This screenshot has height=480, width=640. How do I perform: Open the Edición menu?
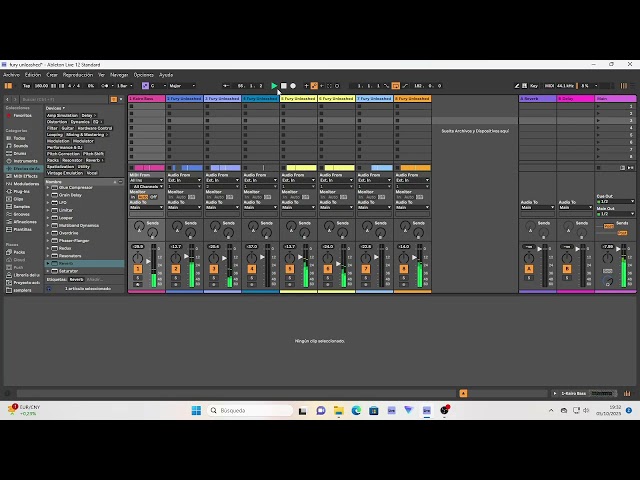tap(33, 75)
